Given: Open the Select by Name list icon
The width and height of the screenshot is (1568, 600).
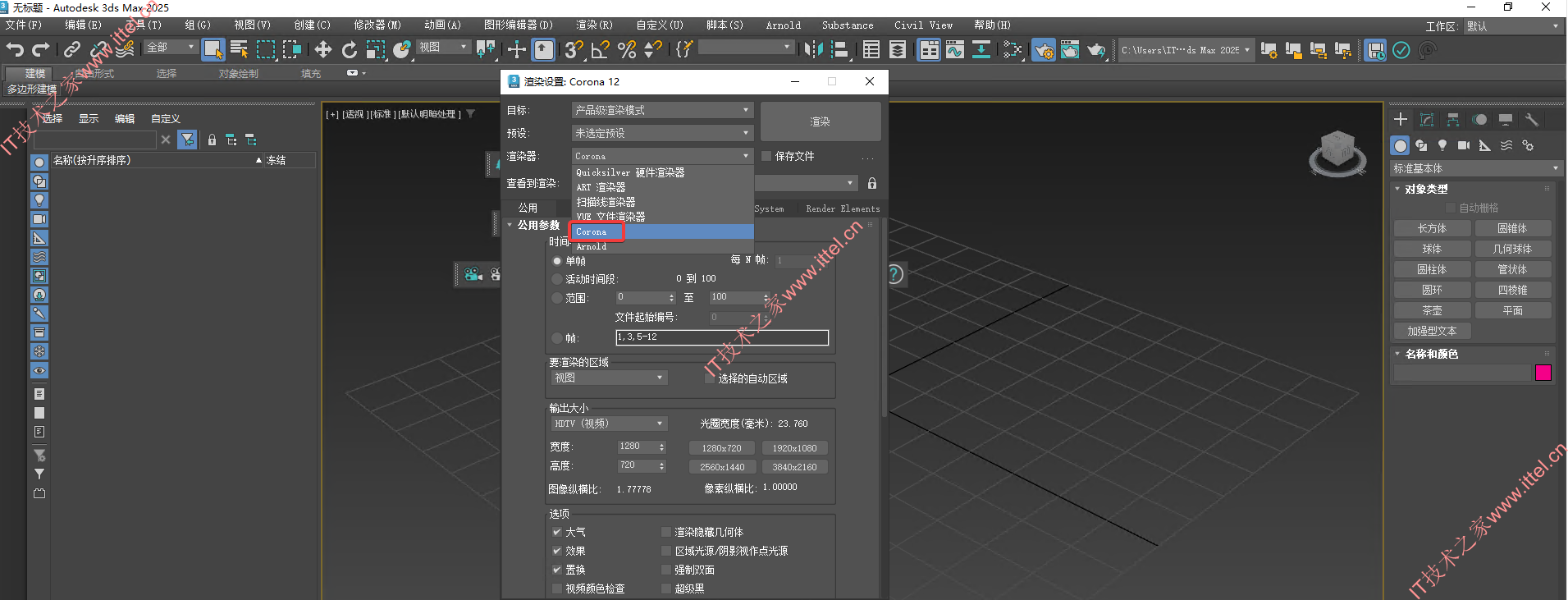Looking at the screenshot, I should (x=240, y=50).
